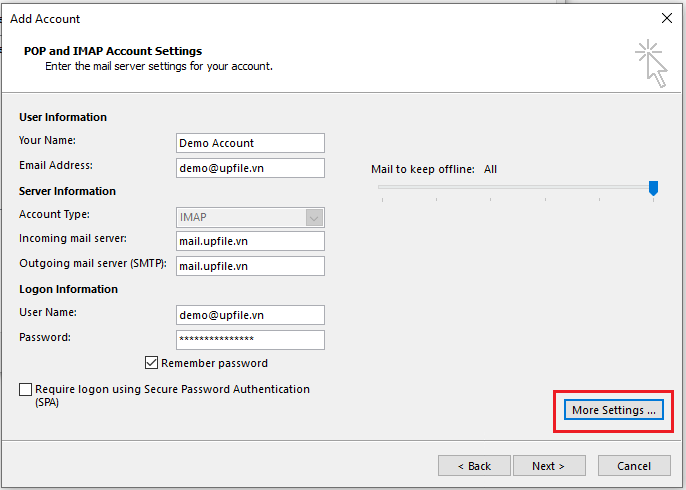Click the left end of offline mail slider track
Viewport: 686px width, 490px height.
[x=381, y=187]
